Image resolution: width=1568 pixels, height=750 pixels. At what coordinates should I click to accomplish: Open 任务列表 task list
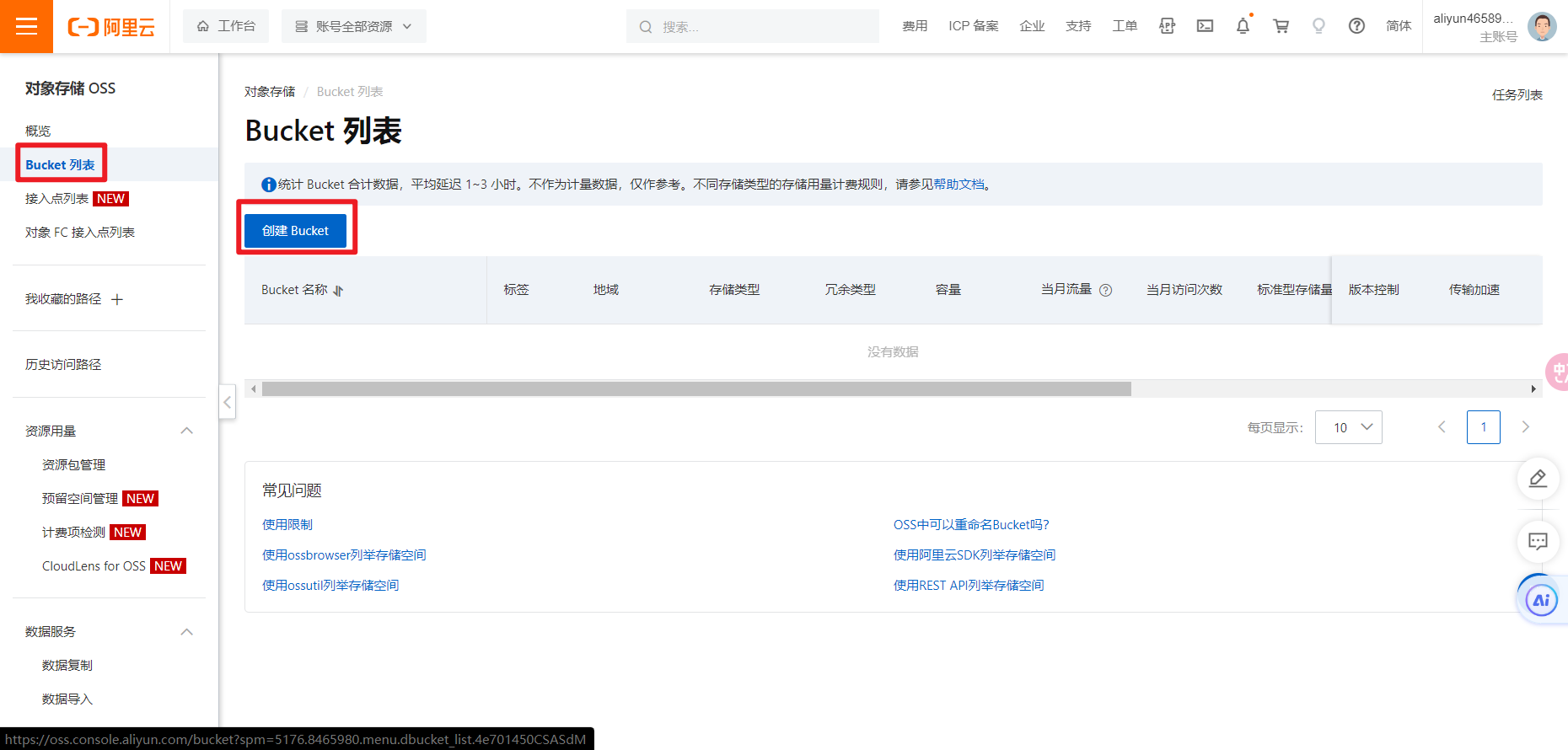pyautogui.click(x=1517, y=94)
